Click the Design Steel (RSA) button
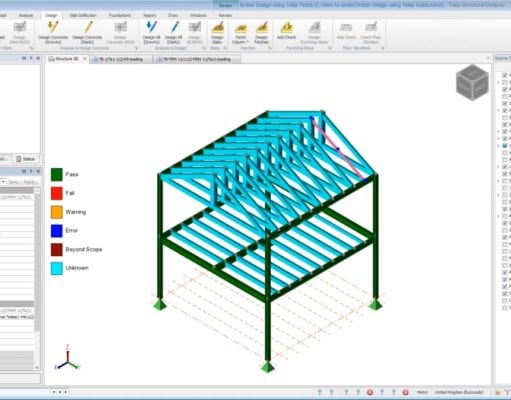 click(19, 32)
